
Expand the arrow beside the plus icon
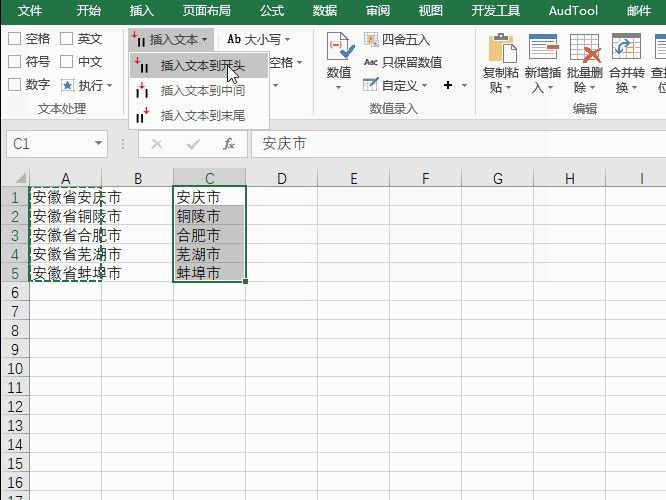click(464, 86)
